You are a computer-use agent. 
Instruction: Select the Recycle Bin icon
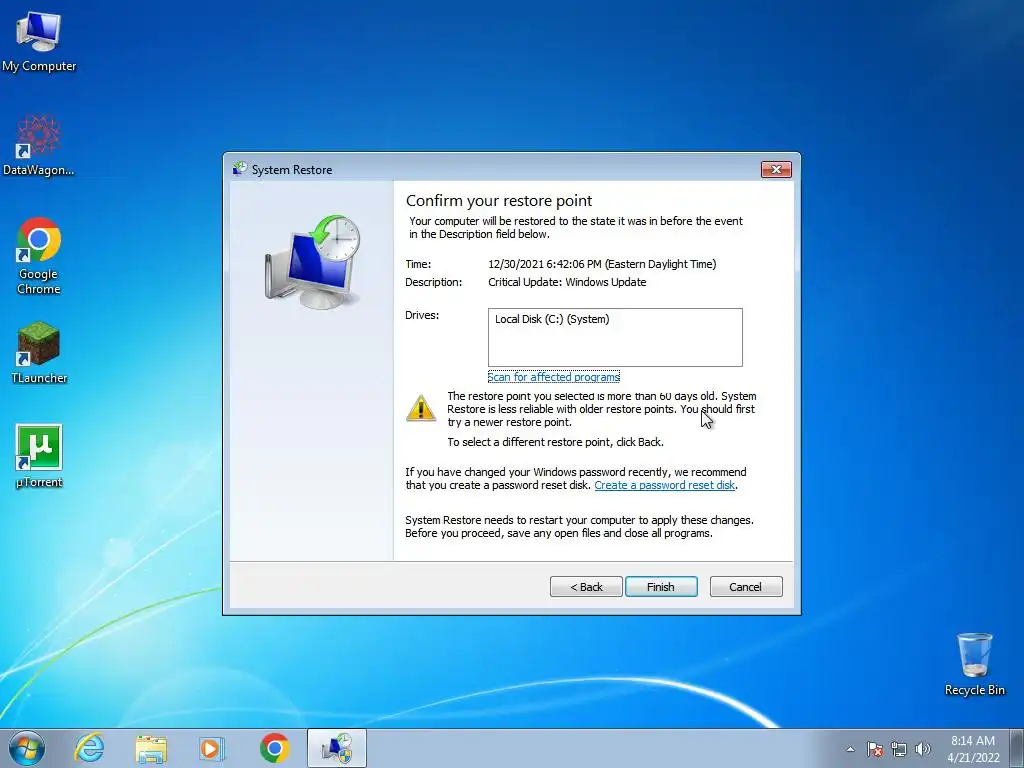click(x=974, y=664)
